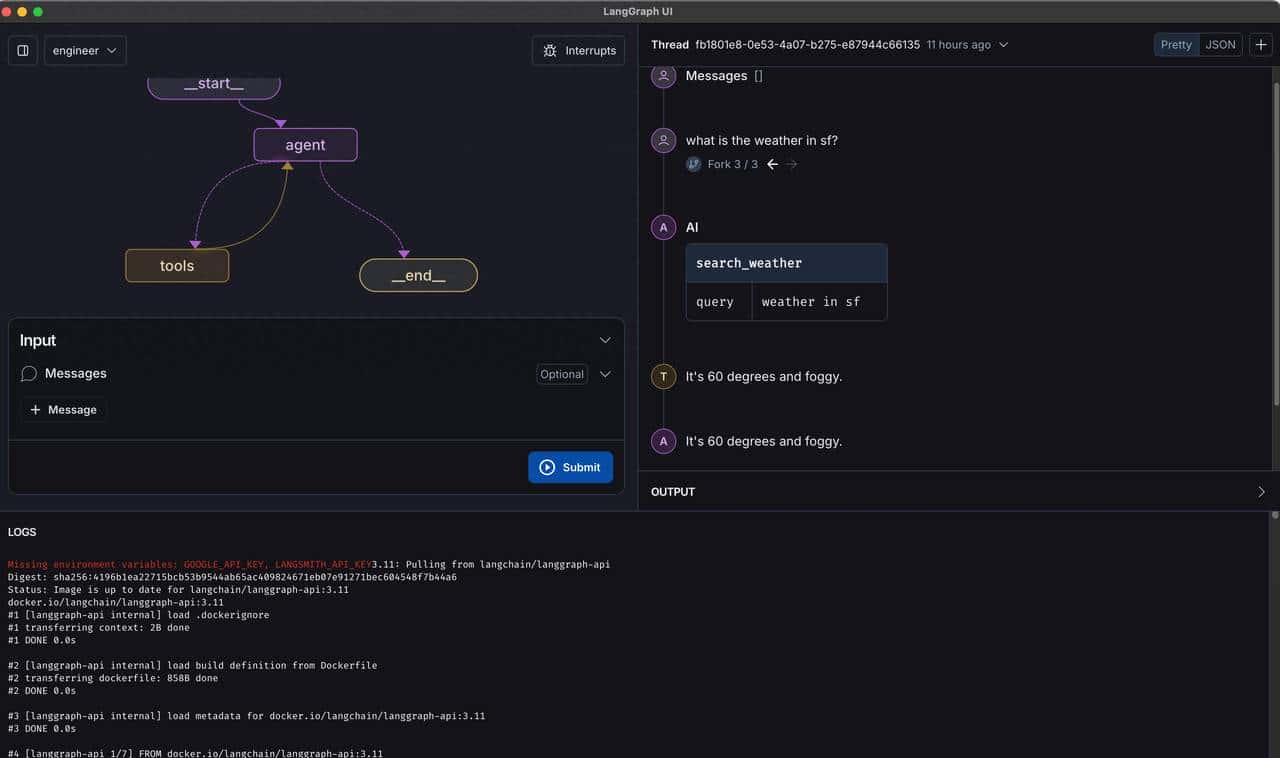Switch to Pretty view

coord(1176,45)
